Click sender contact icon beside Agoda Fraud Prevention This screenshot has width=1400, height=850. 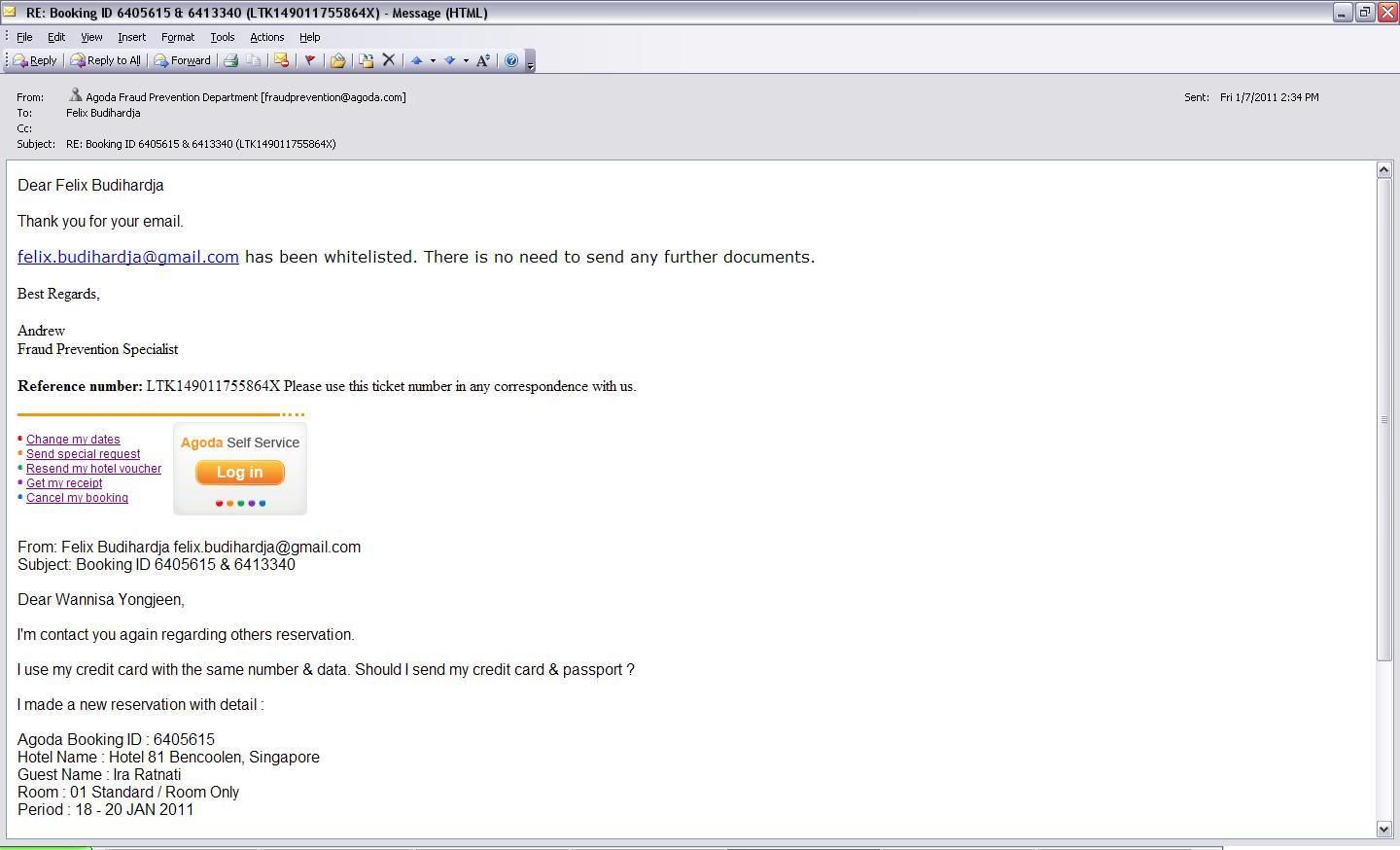(75, 95)
